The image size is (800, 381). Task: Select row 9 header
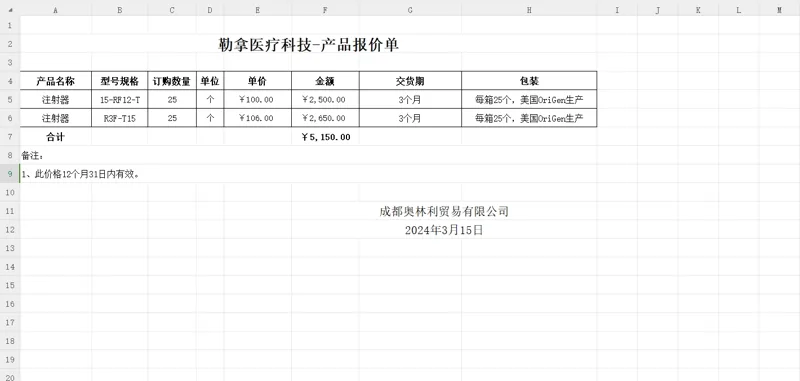click(x=10, y=174)
